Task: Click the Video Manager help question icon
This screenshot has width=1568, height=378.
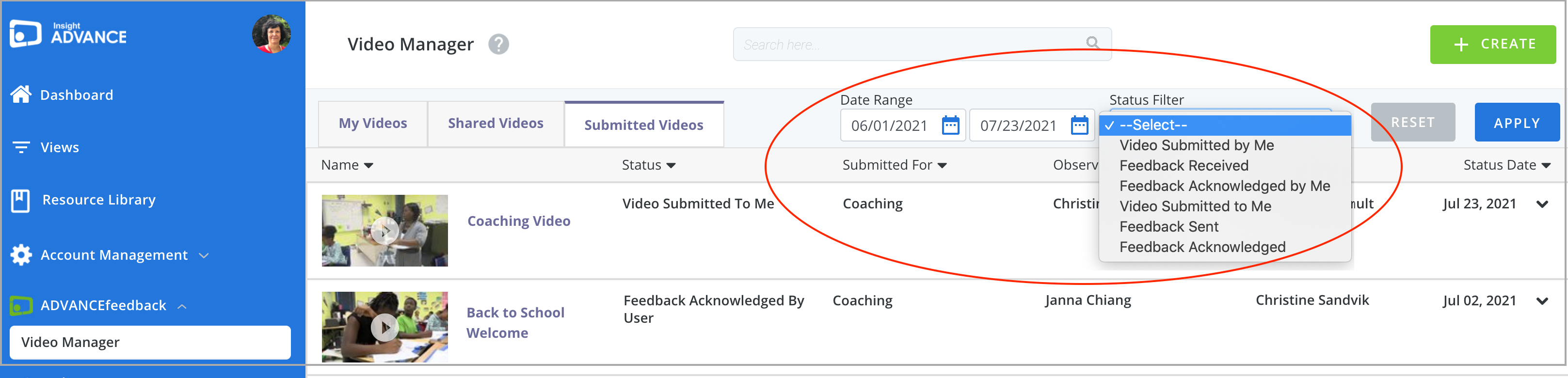Action: pyautogui.click(x=498, y=45)
